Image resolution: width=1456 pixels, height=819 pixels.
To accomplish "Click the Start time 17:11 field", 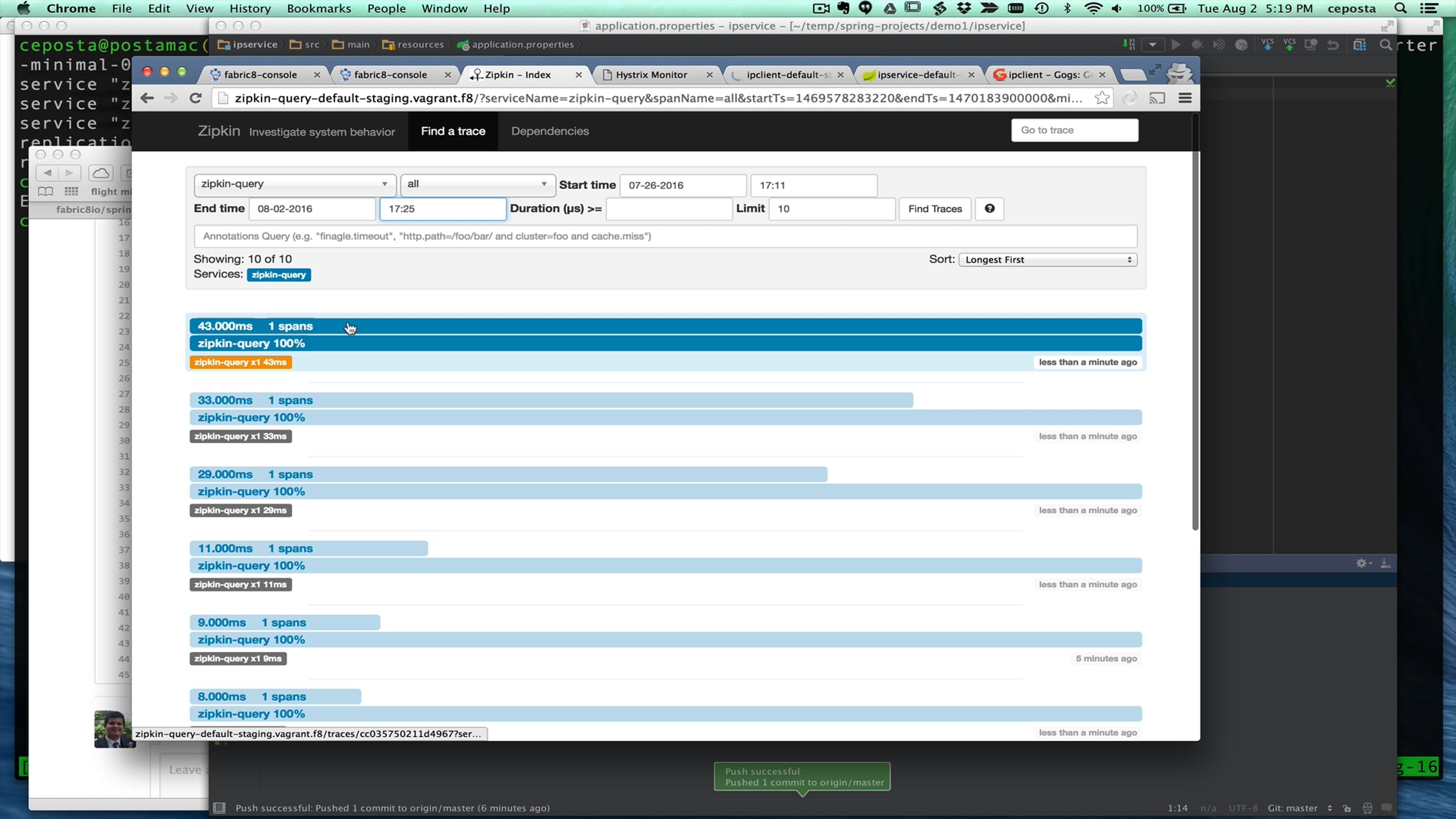I will tap(814, 186).
